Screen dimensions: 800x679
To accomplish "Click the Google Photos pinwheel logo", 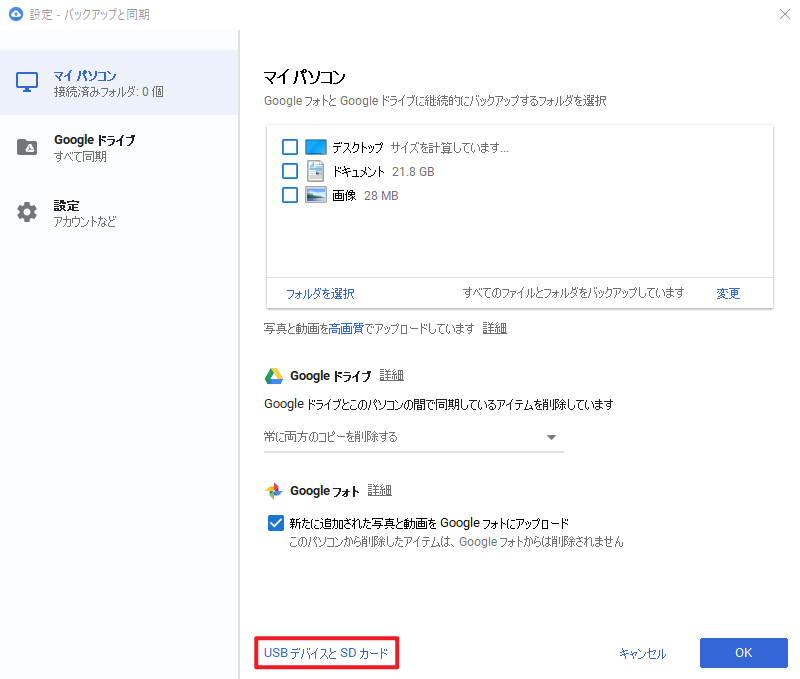I will (x=274, y=491).
